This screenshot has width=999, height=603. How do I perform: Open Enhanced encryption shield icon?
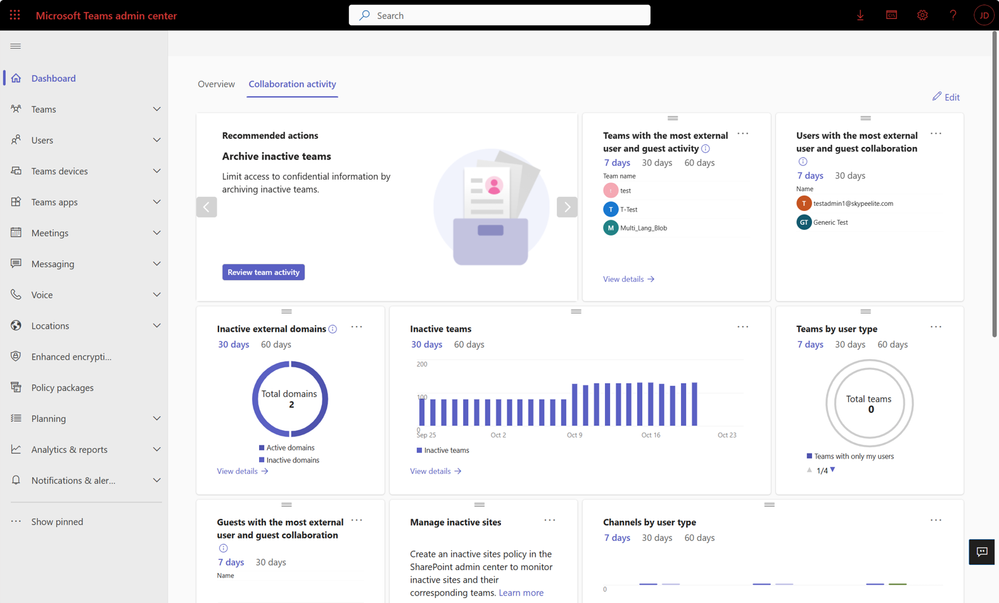click(x=16, y=356)
